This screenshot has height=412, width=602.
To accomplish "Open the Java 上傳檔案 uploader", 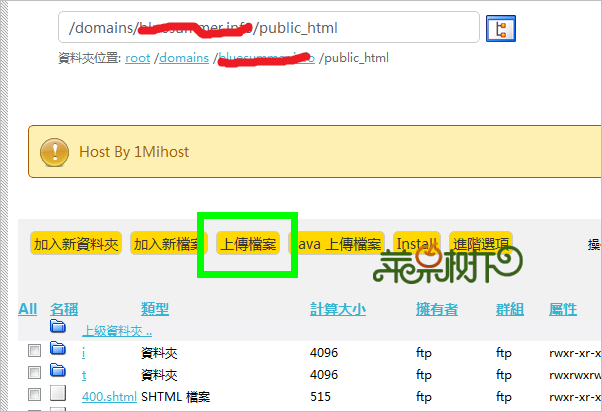I will click(x=338, y=243).
